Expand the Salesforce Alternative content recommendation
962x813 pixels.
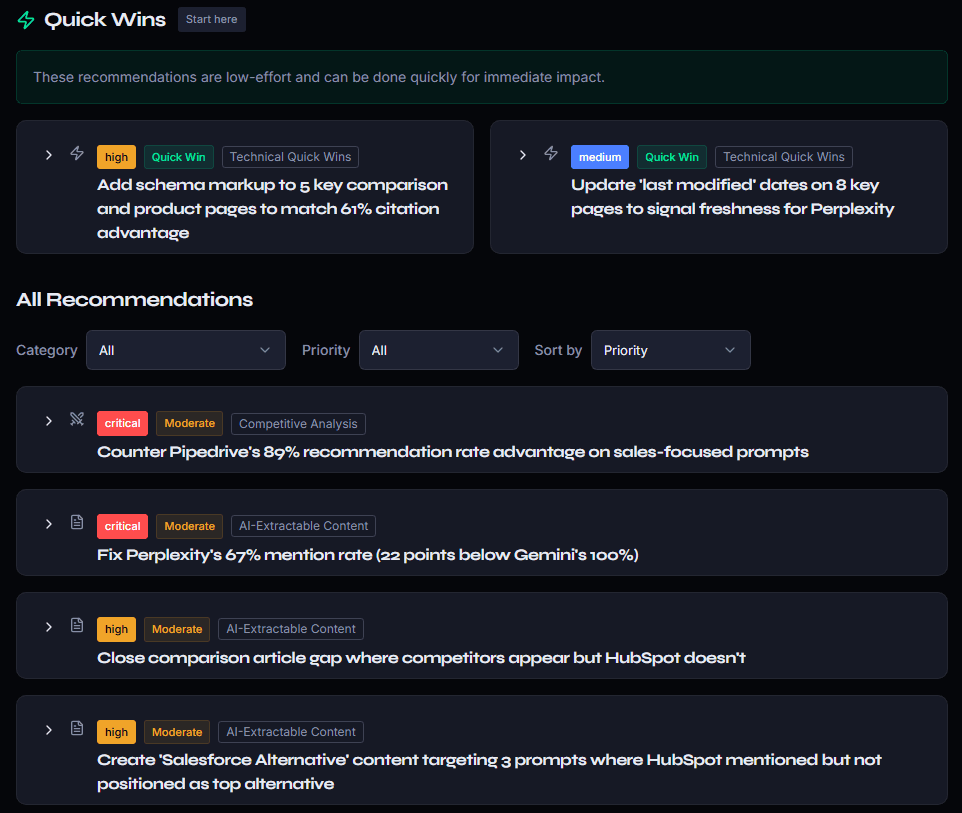(48, 730)
